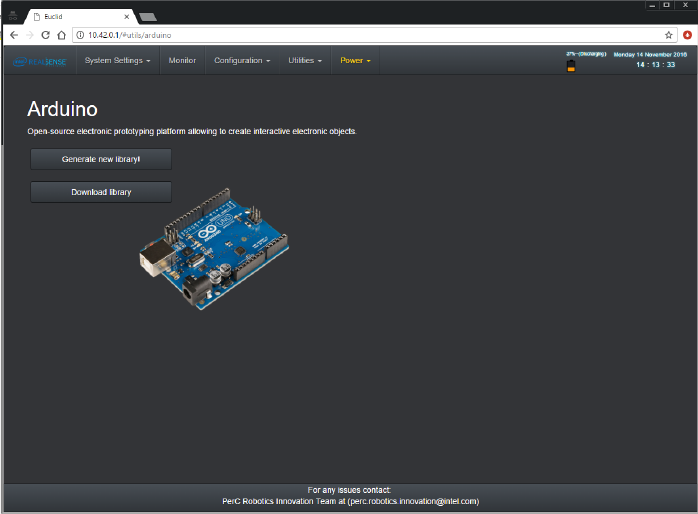Click the site info icon in address bar
This screenshot has width=698, height=514.
[x=80, y=35]
